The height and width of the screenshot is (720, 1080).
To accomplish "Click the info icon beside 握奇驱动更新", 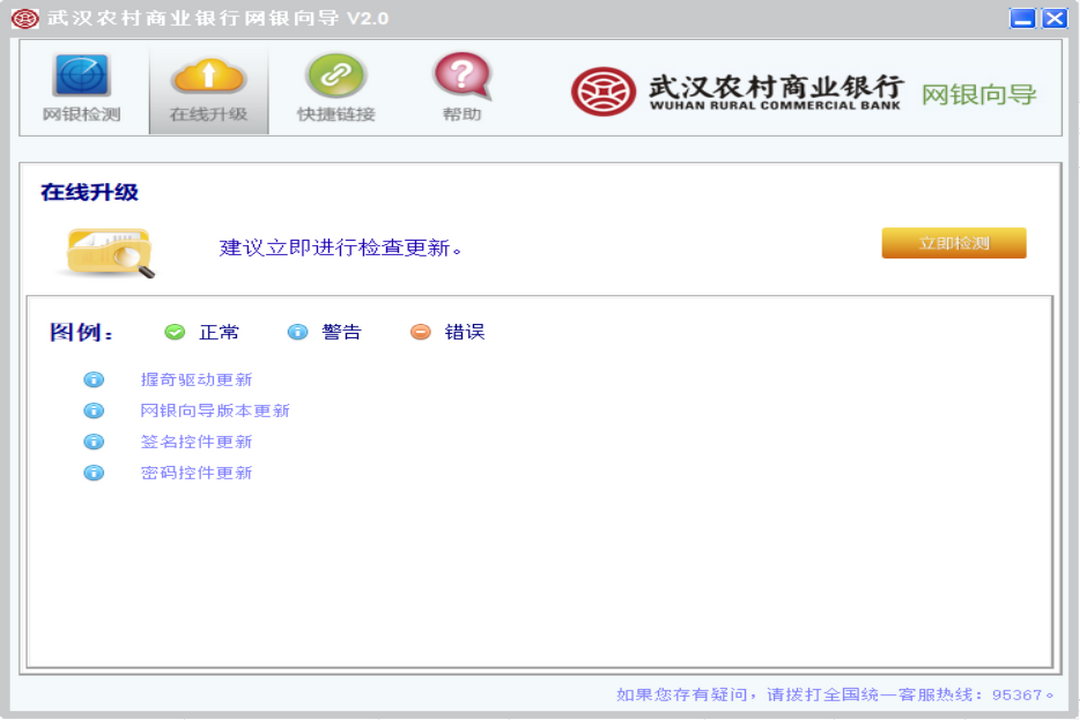I will point(93,378).
